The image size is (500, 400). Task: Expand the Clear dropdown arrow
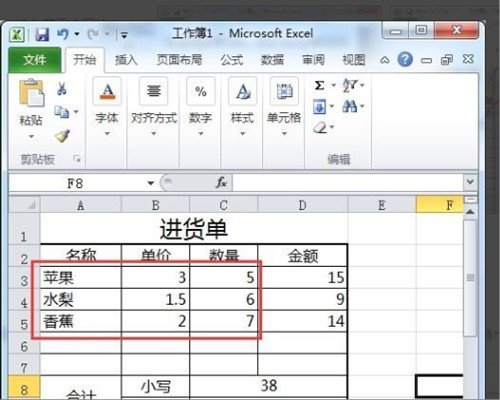332,127
